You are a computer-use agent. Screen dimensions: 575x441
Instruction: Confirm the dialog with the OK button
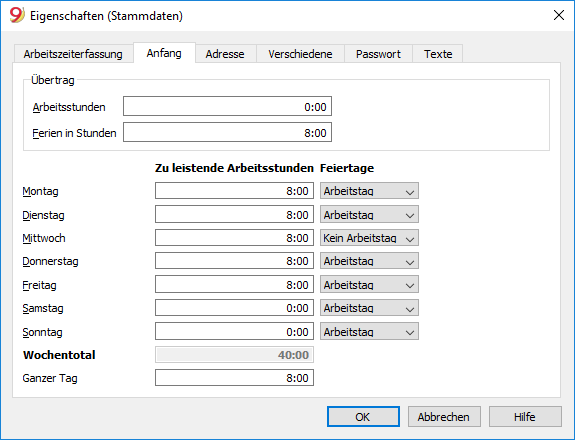tap(363, 417)
